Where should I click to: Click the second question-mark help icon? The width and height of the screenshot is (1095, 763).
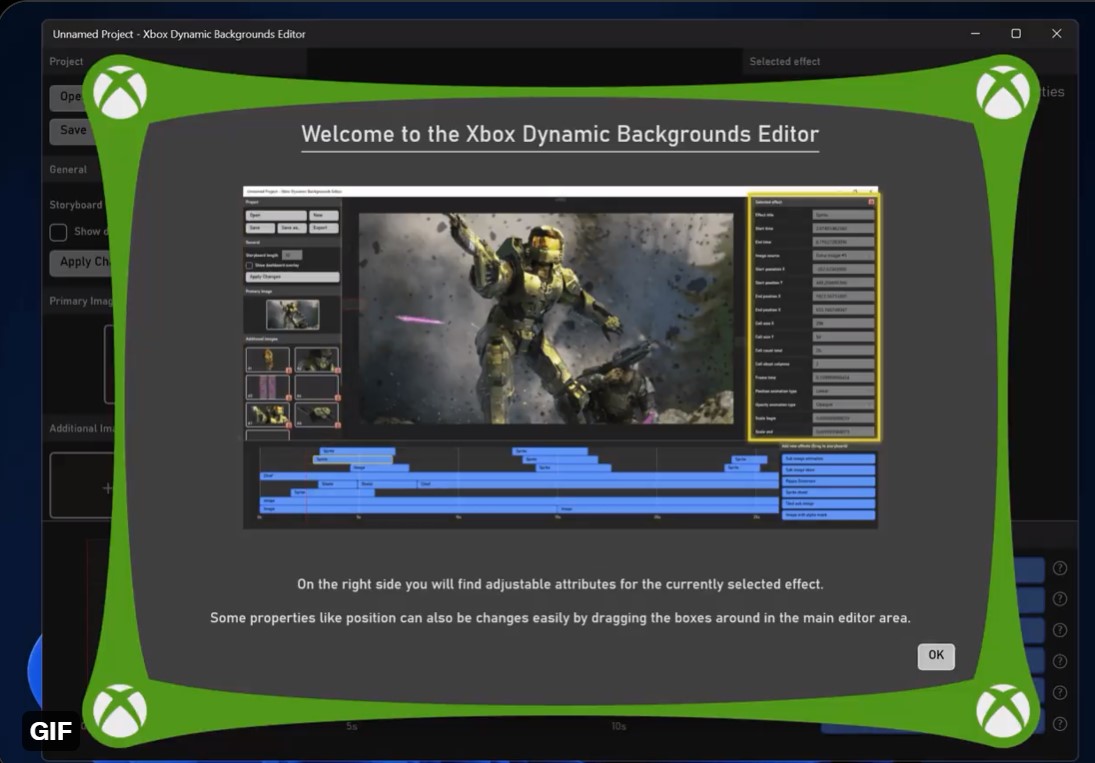[1060, 599]
